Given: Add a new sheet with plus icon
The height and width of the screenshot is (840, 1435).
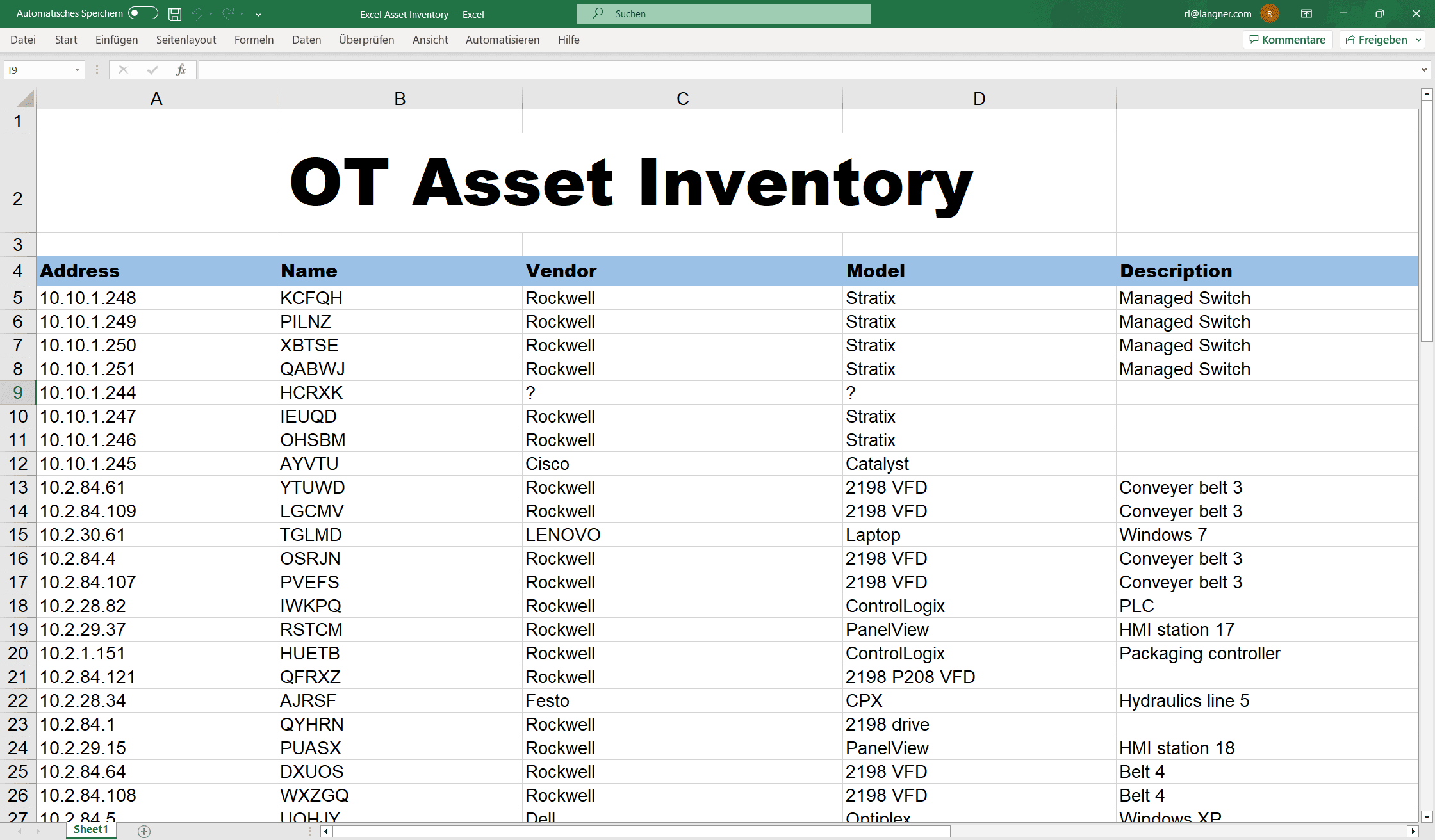Looking at the screenshot, I should point(144,831).
